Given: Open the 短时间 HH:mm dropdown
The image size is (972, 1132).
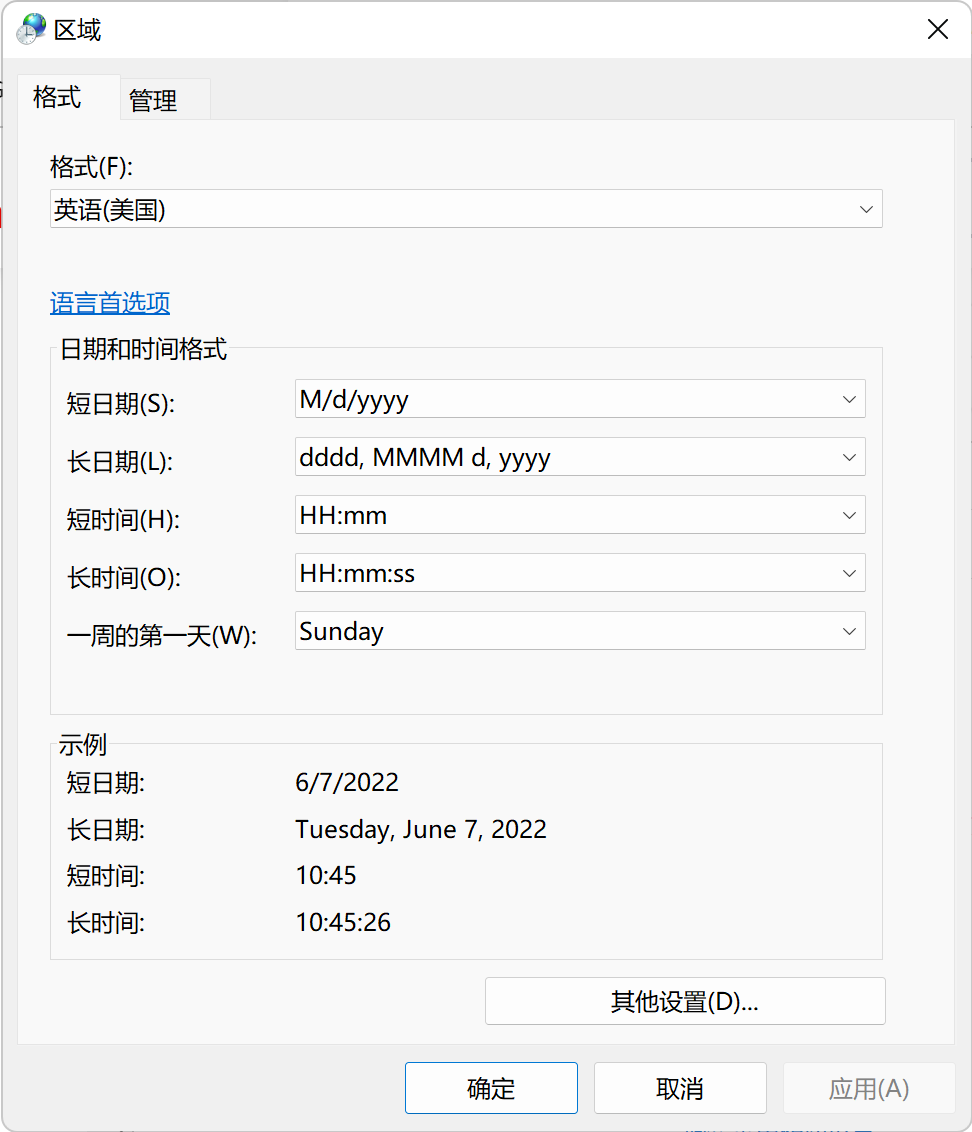Looking at the screenshot, I should pos(580,515).
